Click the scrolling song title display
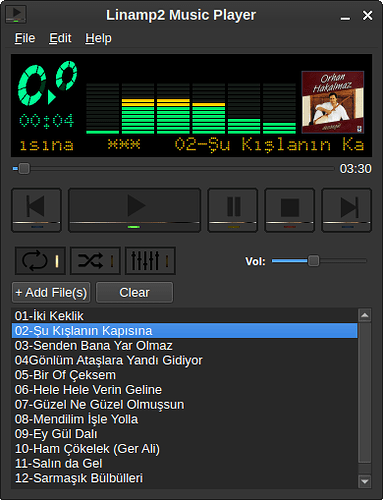Screen dimensions: 383x500 click(x=191, y=145)
